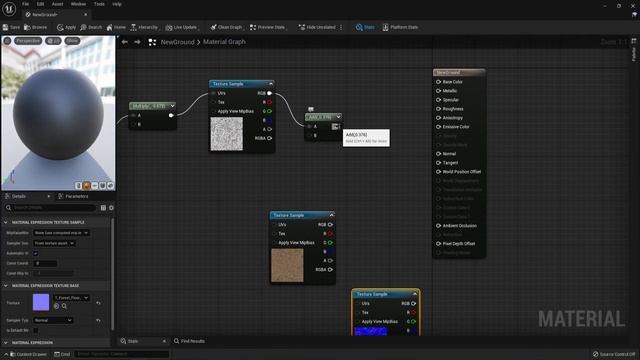Switch to the Parameters tab
640x360 pixels.
(x=73, y=196)
